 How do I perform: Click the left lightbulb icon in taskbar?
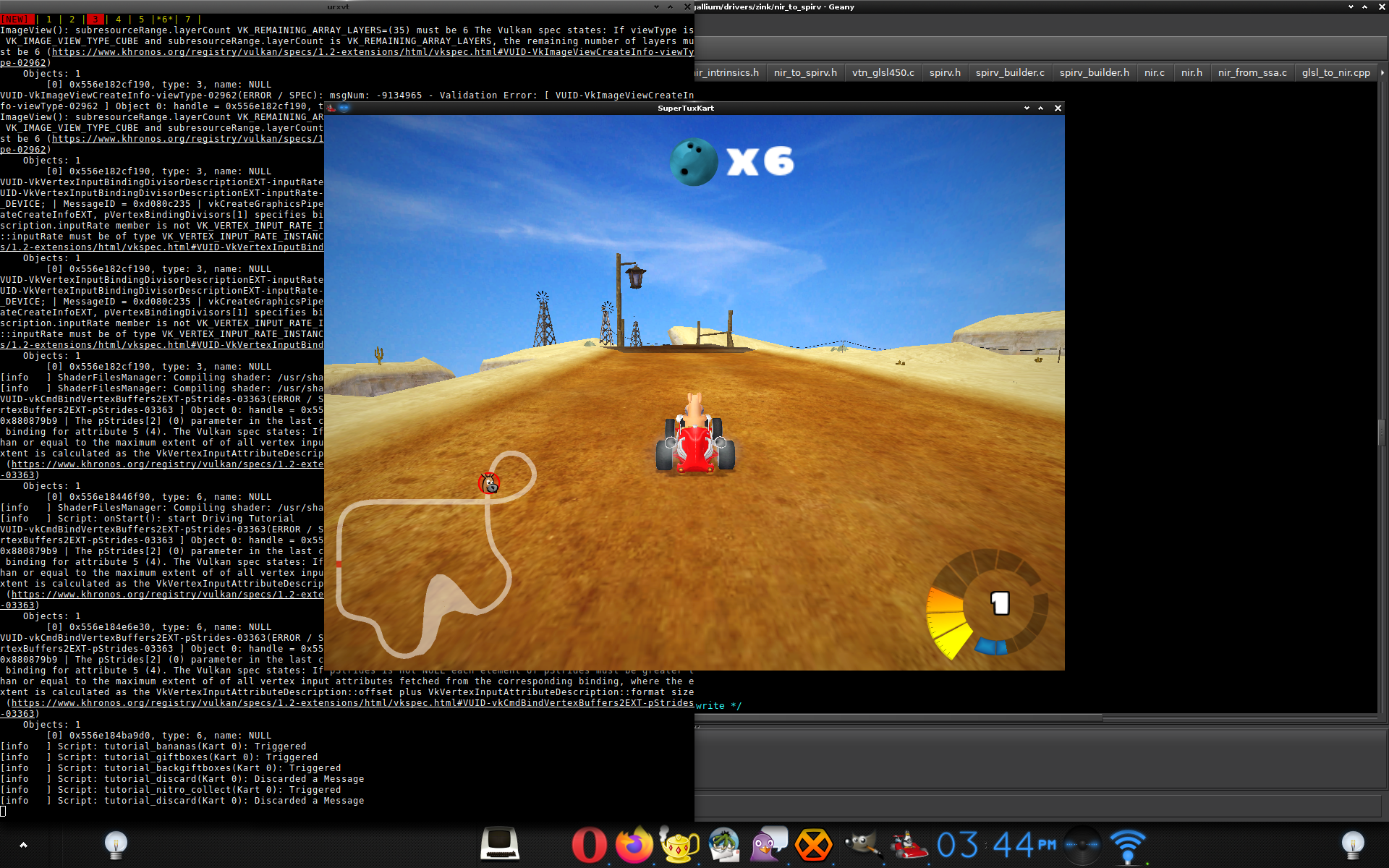click(x=116, y=844)
